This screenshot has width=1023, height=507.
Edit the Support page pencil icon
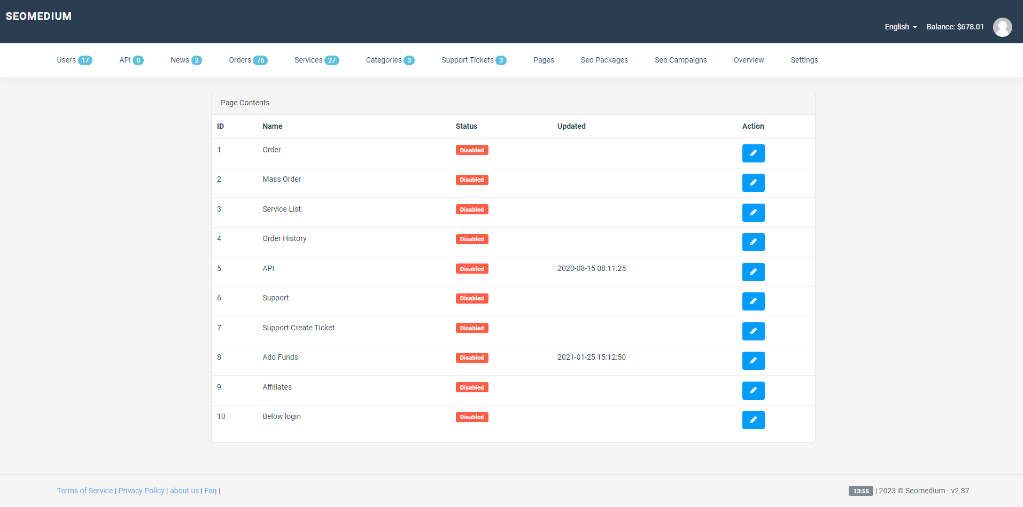(753, 301)
